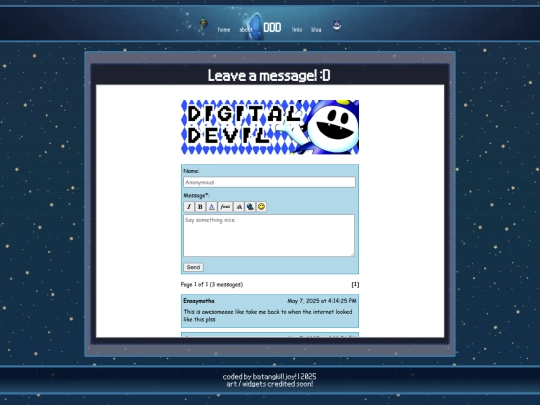Focus the Name input field

coord(269,182)
